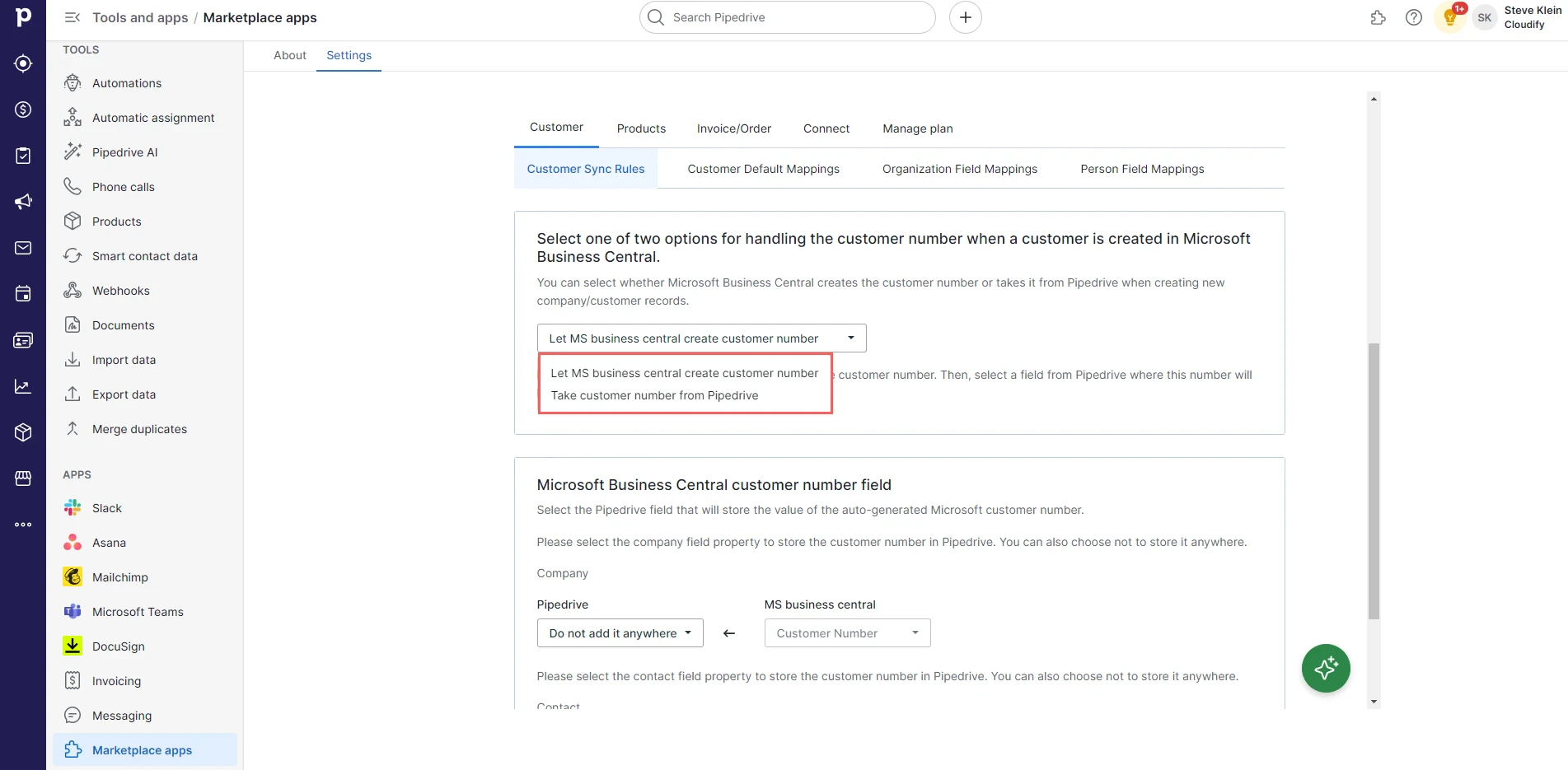The height and width of the screenshot is (770, 1568).
Task: Open Leads from the target icon
Action: tap(23, 63)
